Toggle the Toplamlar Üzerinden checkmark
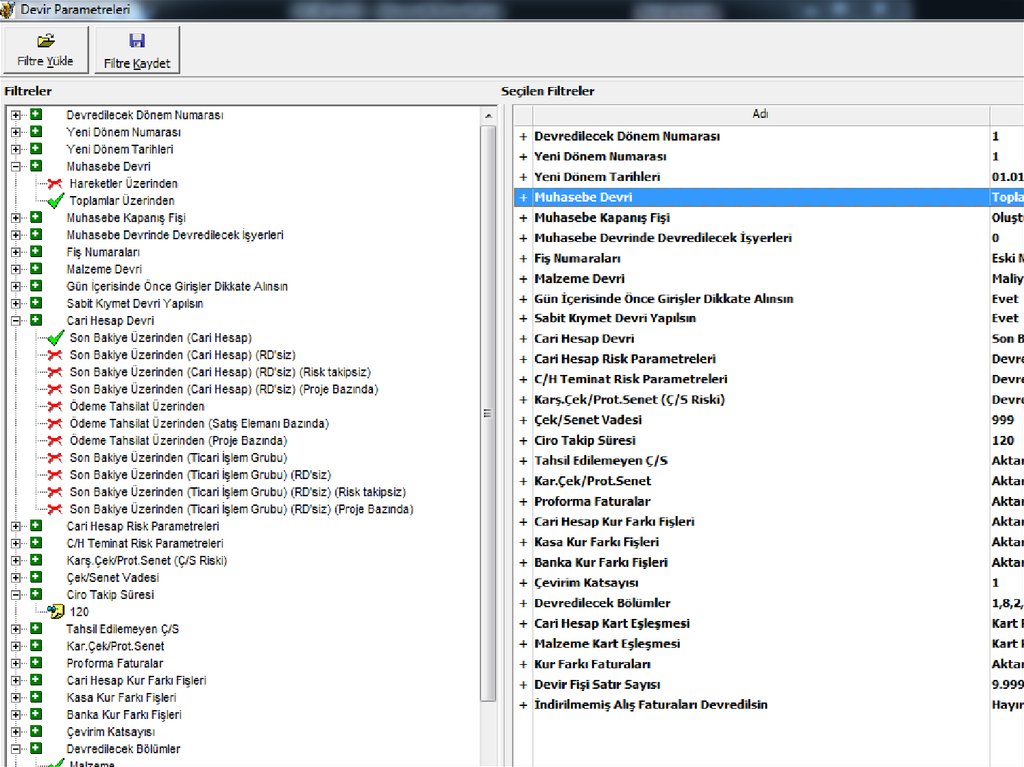The height and width of the screenshot is (767, 1024). (x=56, y=201)
